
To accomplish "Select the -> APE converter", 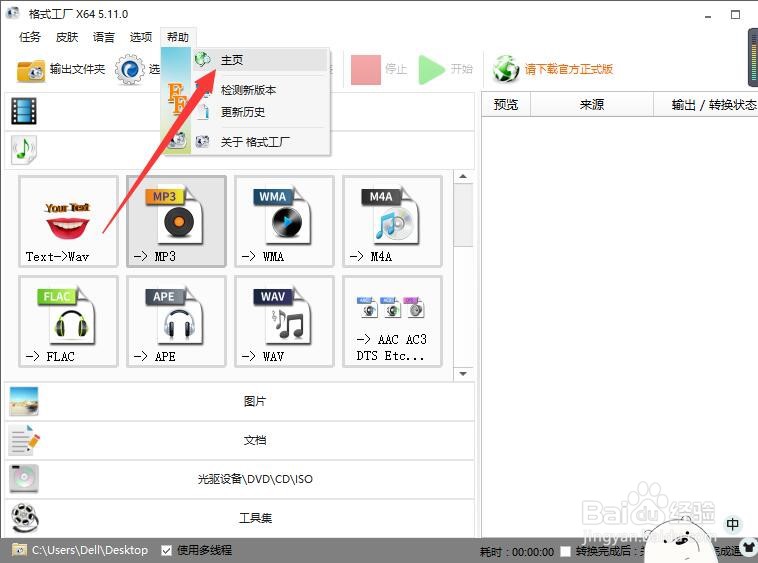I will (176, 321).
